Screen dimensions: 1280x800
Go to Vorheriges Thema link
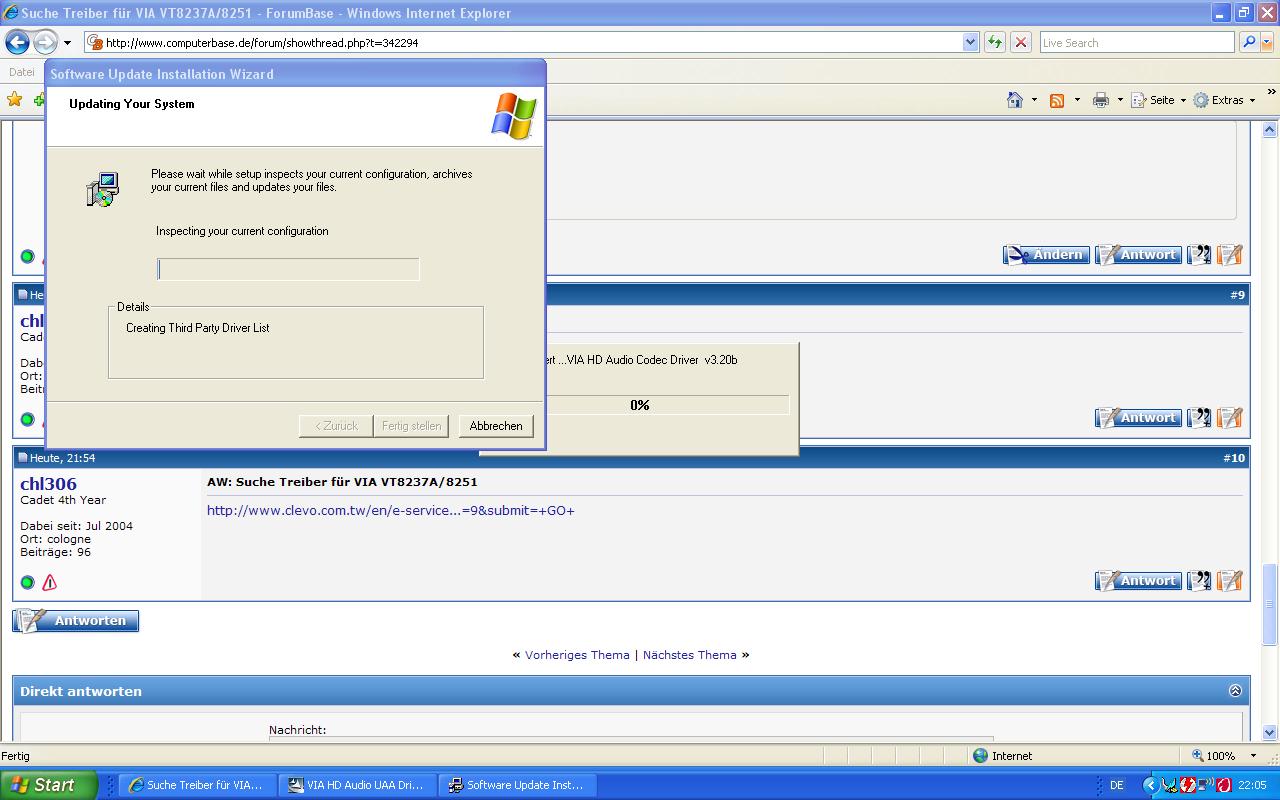tap(577, 655)
